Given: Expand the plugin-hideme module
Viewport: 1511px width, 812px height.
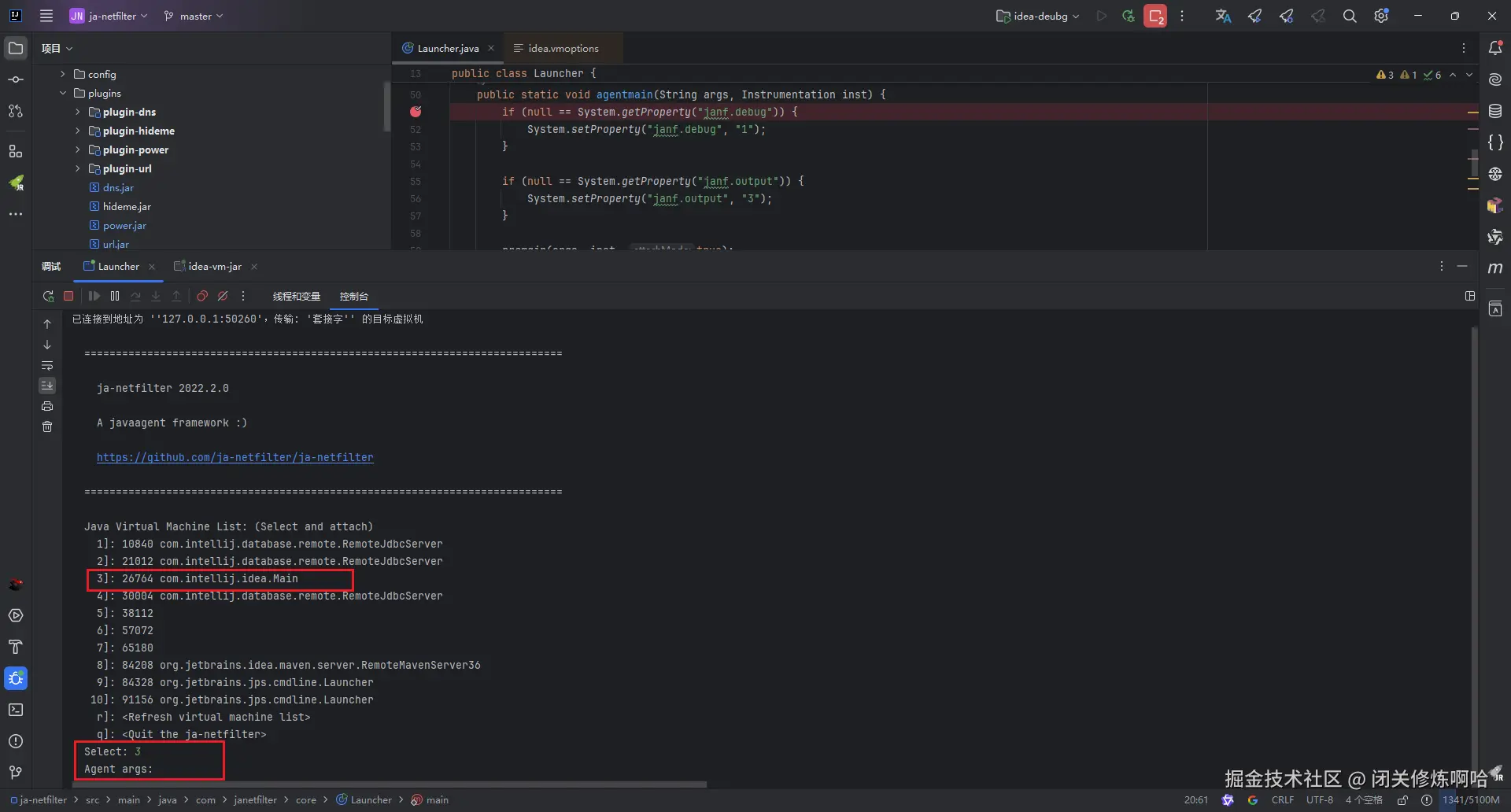Looking at the screenshot, I should (x=77, y=131).
